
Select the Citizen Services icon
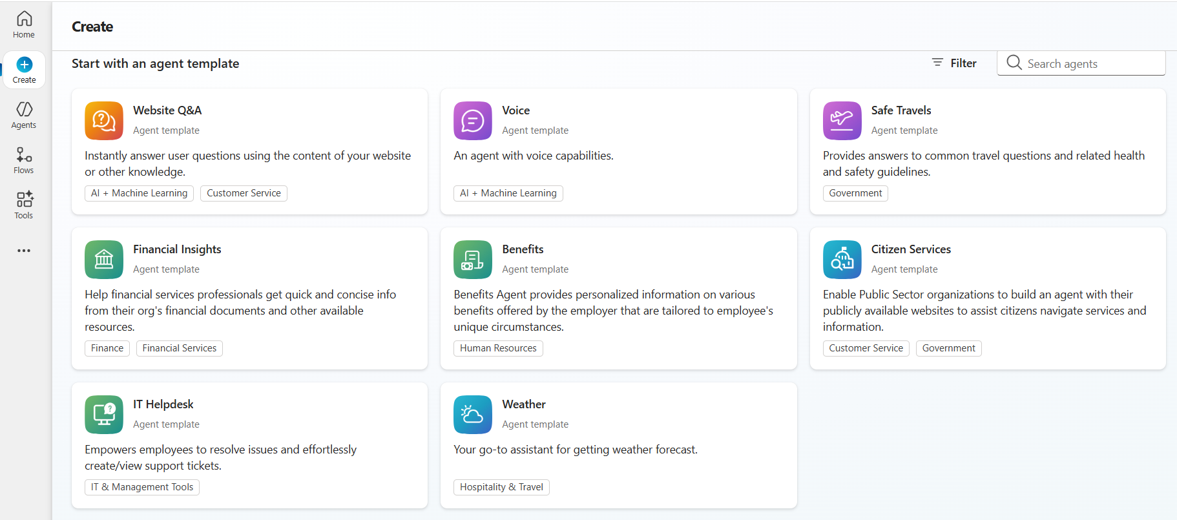pos(842,259)
